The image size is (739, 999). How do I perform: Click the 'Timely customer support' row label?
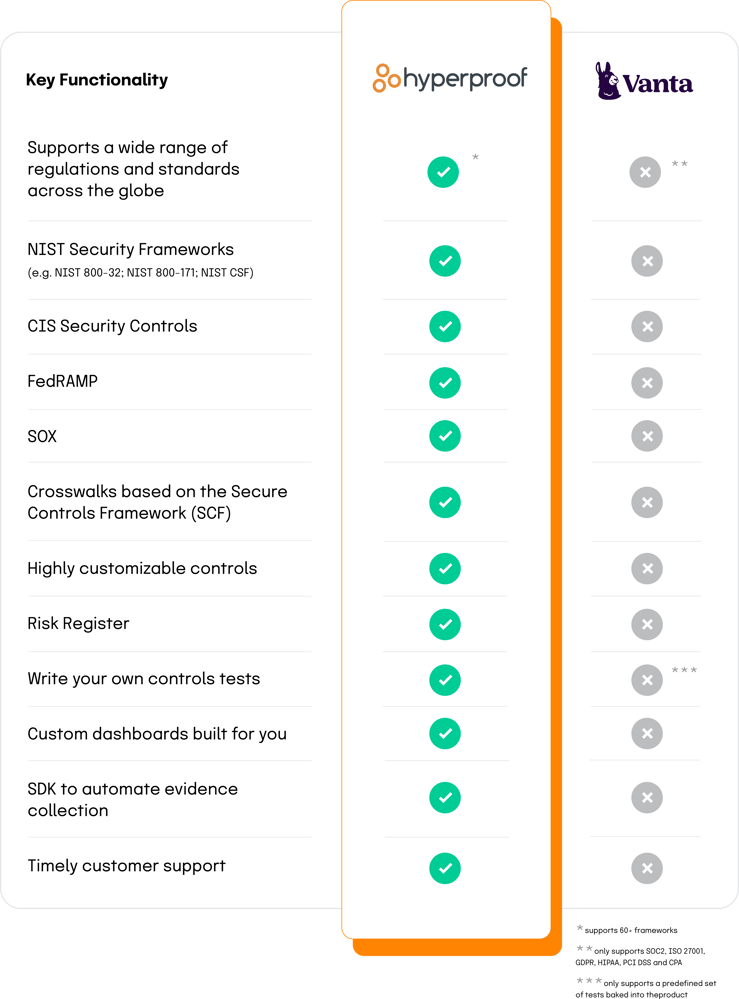(126, 866)
